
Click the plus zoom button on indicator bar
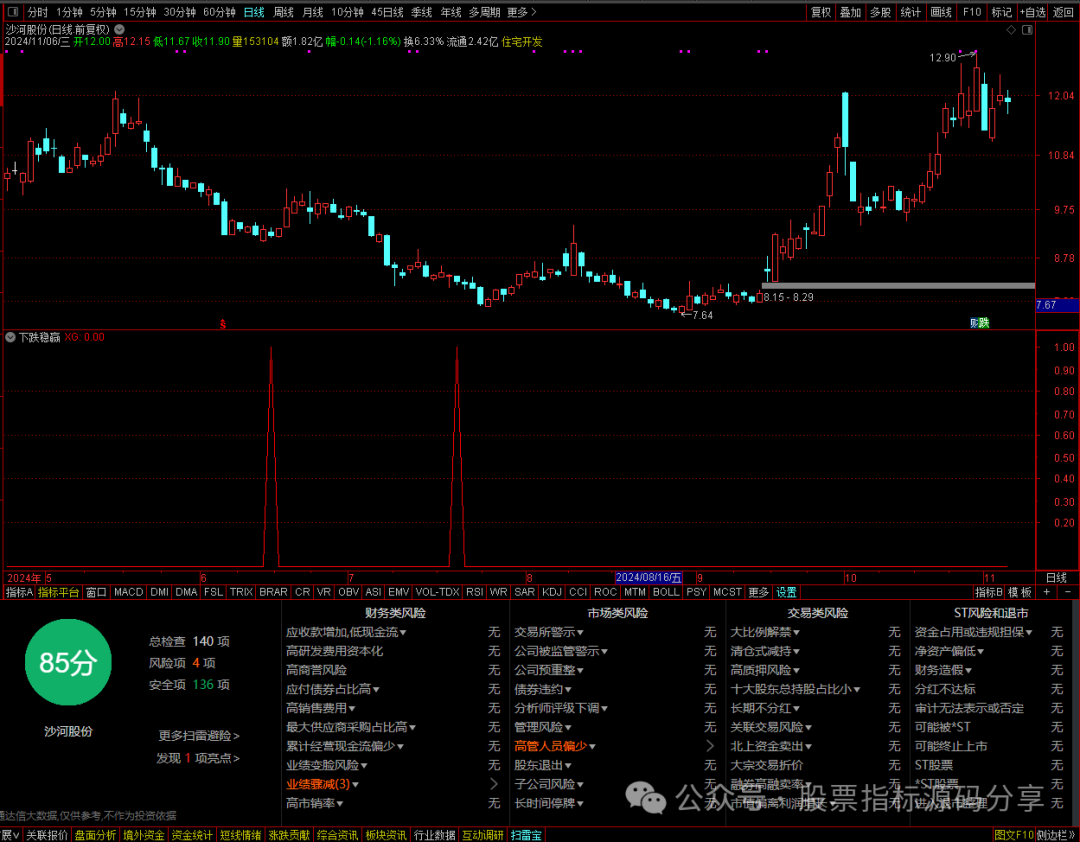1046,592
